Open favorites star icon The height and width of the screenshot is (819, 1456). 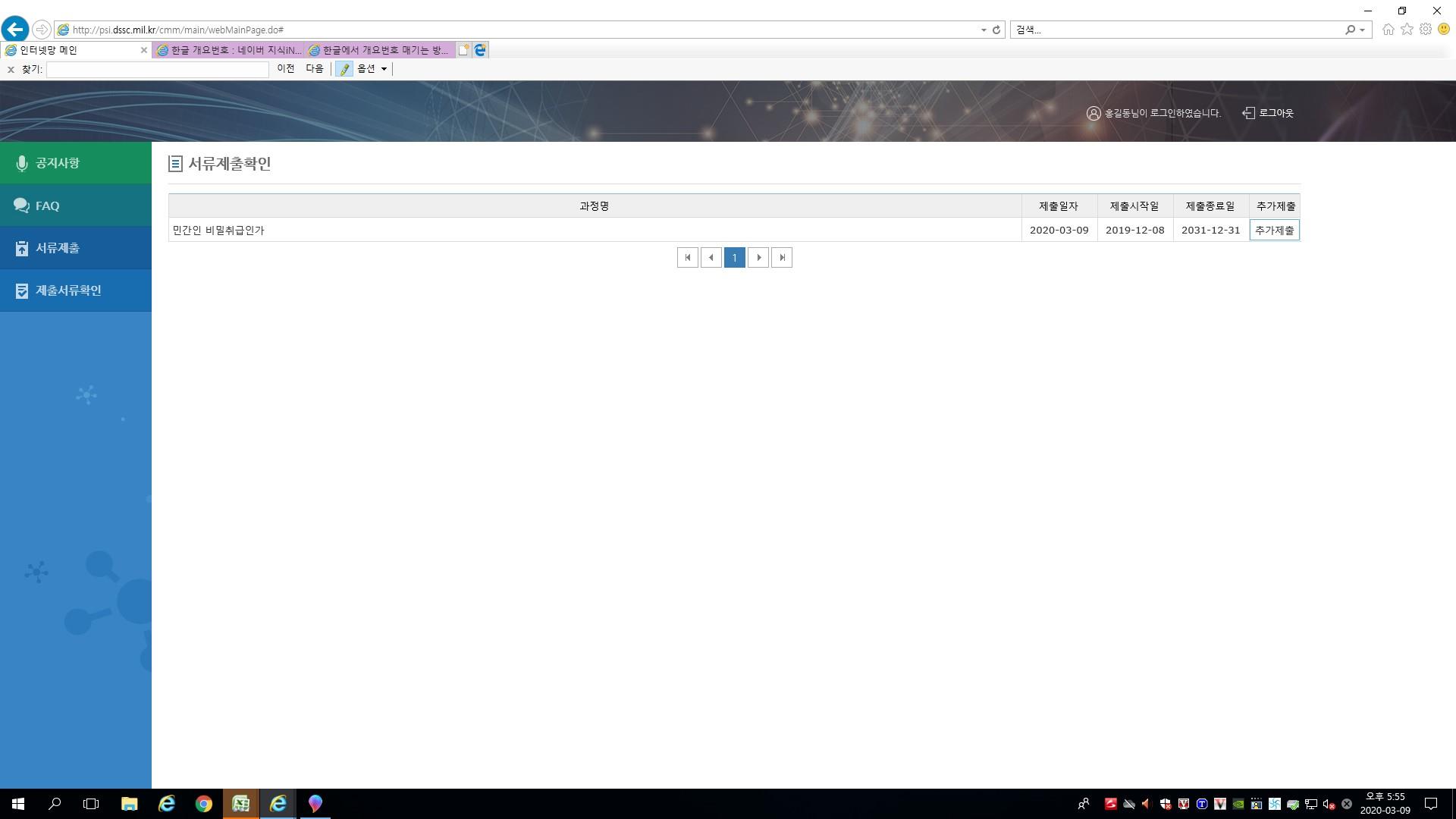point(1407,30)
